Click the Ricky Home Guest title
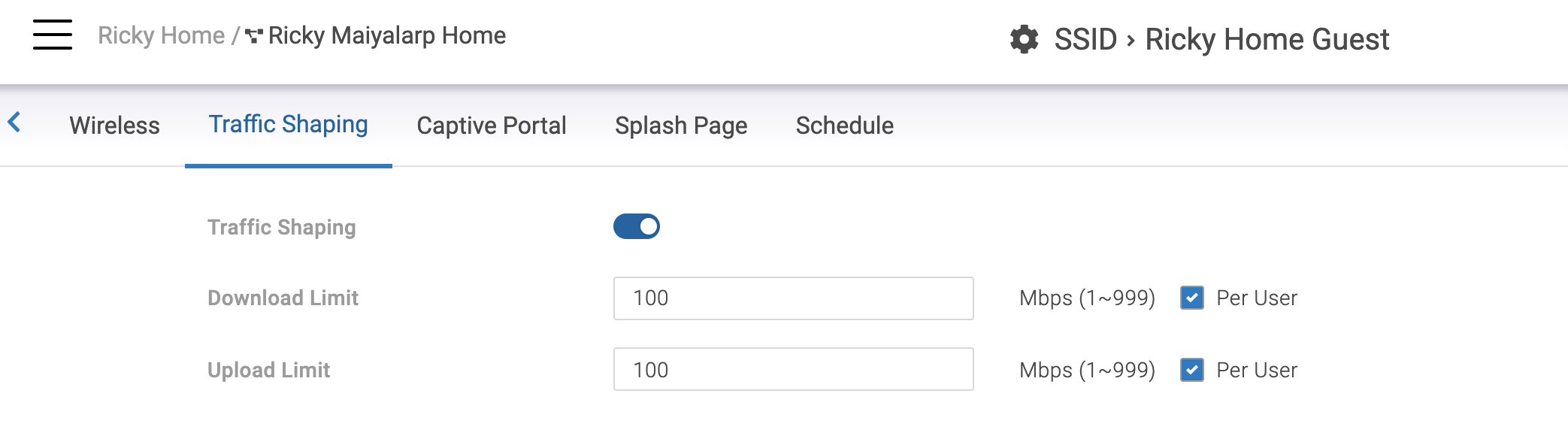This screenshot has height=442, width=1568. (x=1267, y=39)
